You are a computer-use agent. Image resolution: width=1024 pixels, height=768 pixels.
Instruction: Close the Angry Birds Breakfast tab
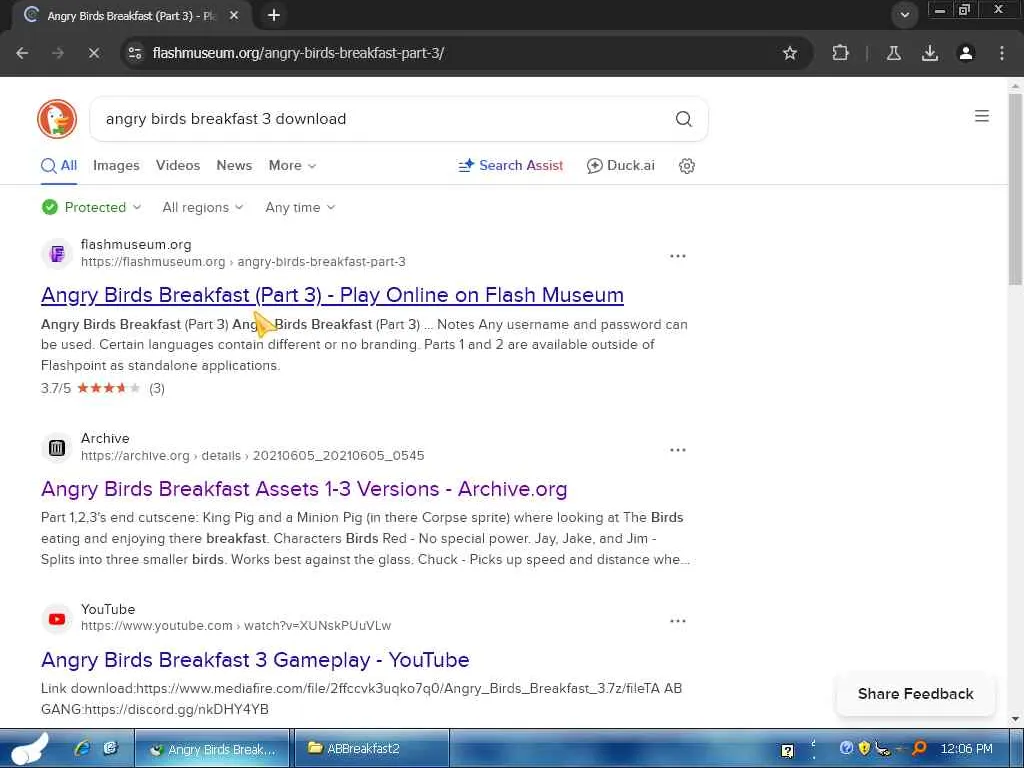[x=234, y=15]
